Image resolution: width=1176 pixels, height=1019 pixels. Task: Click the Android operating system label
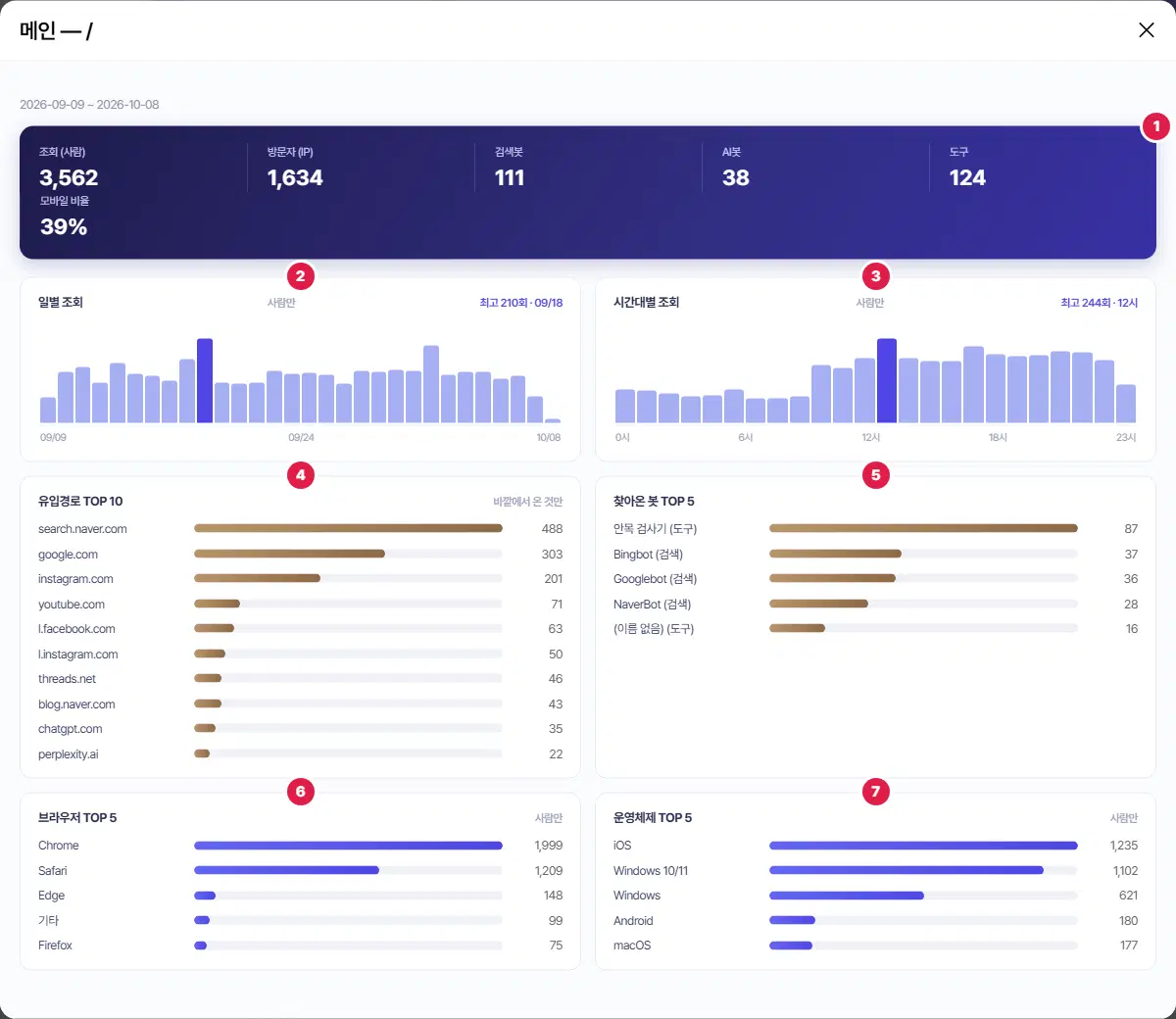(633, 921)
